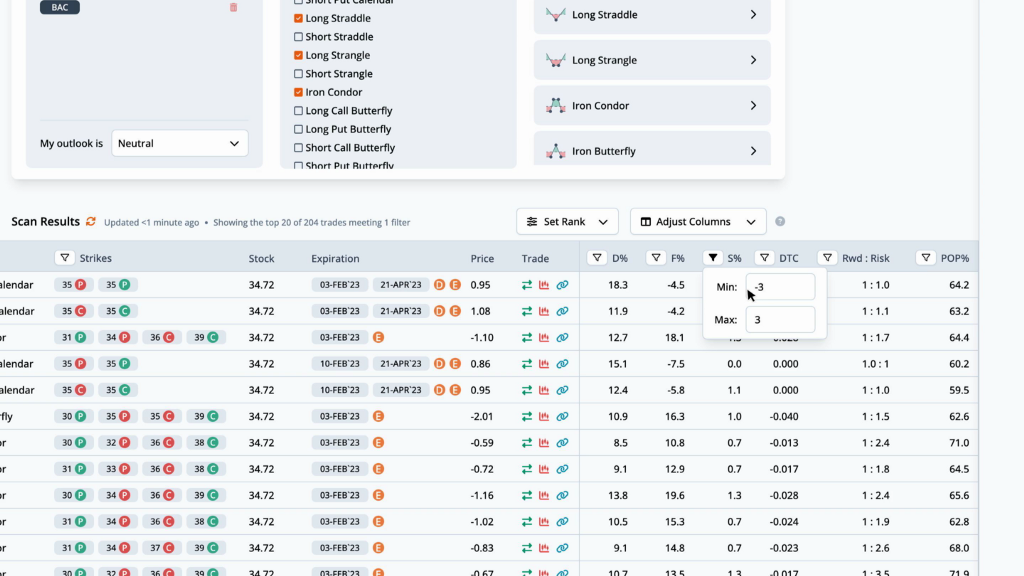The image size is (1024, 576).
Task: Click 30 P strike badge in price -0.59 row
Action: (74, 443)
